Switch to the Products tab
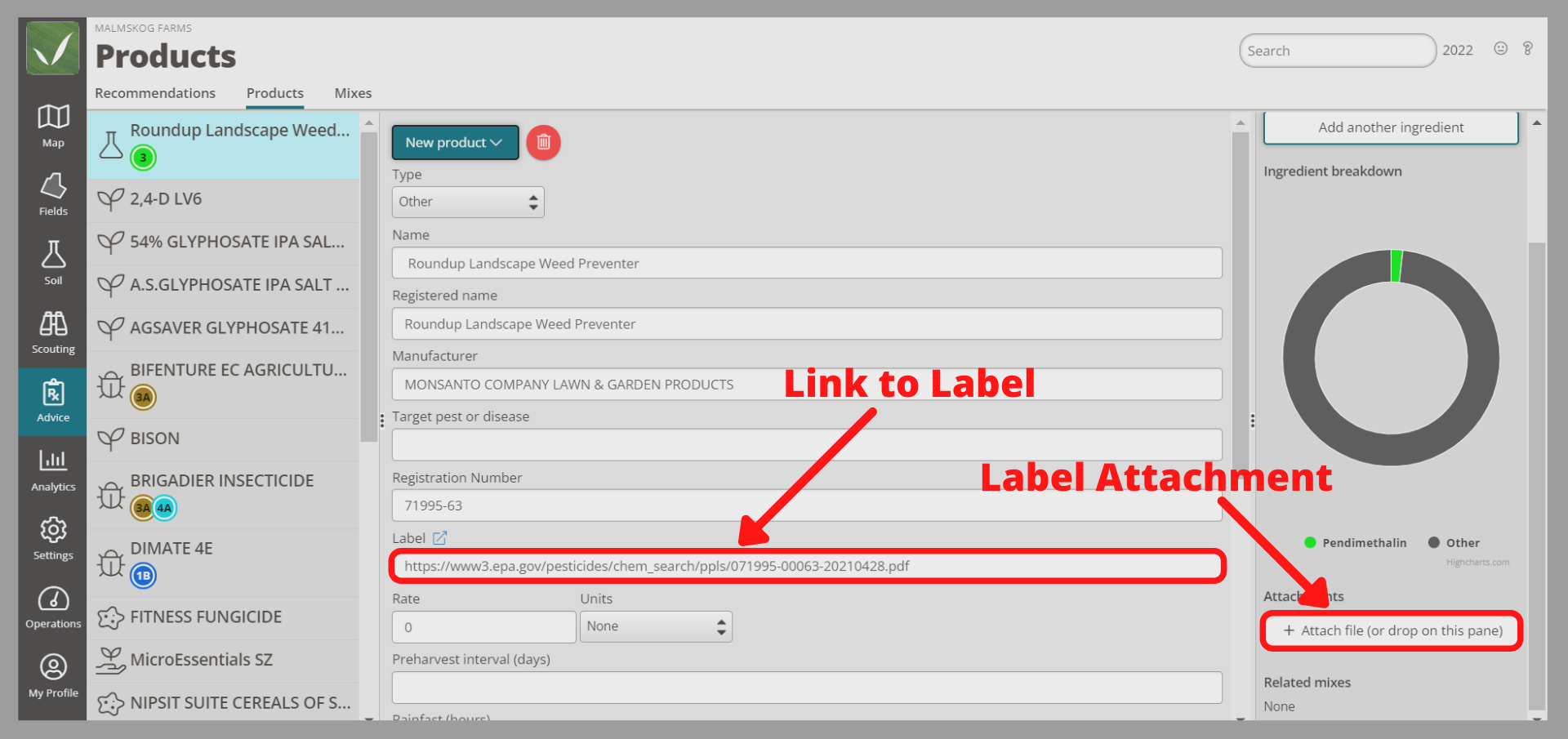Viewport: 1568px width, 739px height. (275, 93)
